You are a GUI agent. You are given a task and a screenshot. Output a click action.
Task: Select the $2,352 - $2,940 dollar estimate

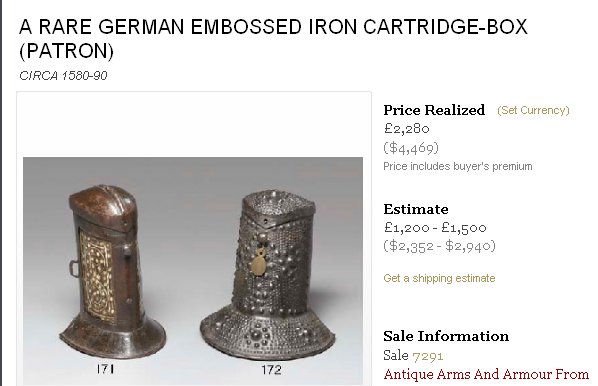coord(439,246)
